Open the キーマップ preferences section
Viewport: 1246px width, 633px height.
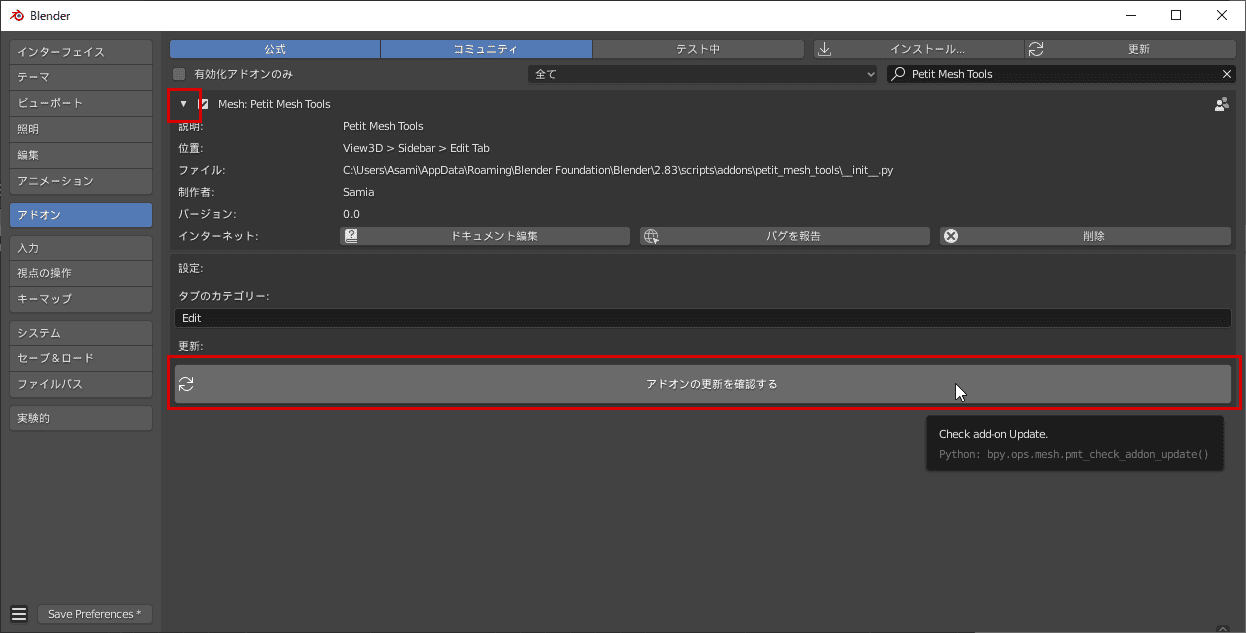click(x=81, y=299)
